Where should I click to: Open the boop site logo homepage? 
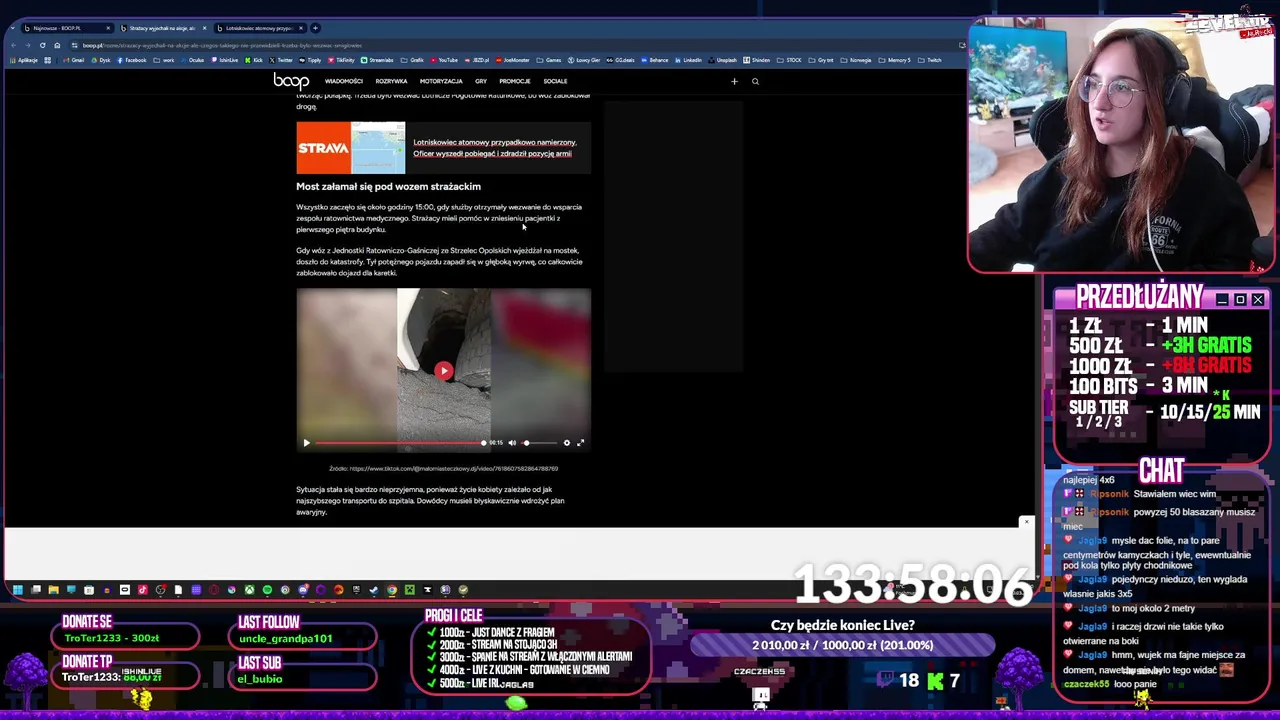[x=291, y=81]
